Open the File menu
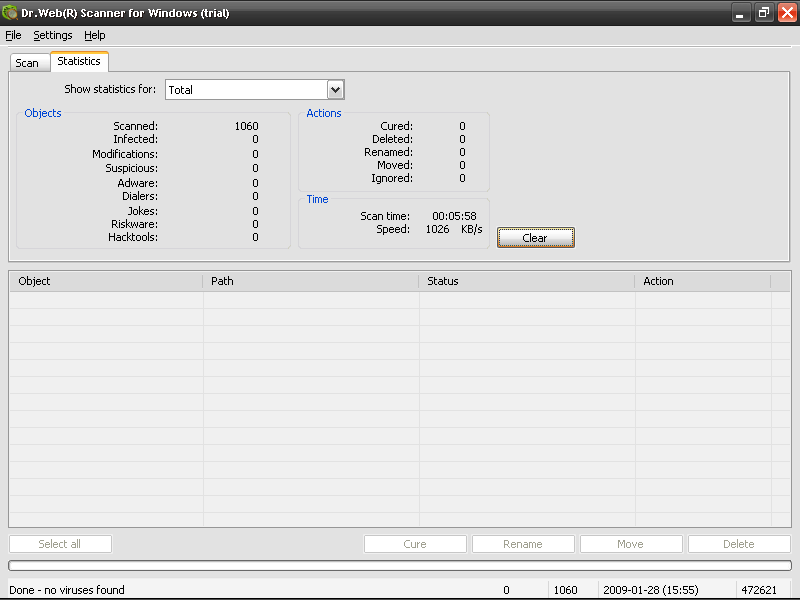The width and height of the screenshot is (800, 600). 13,35
